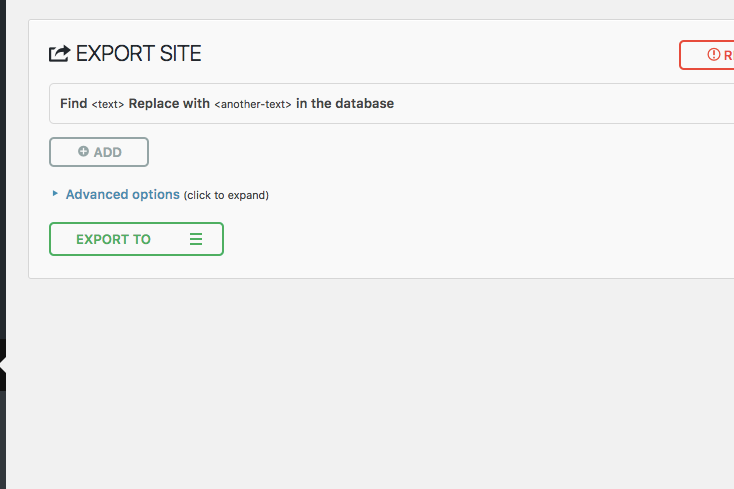The height and width of the screenshot is (489, 734).
Task: Click the plus icon inside the Add button
Action: 83,152
